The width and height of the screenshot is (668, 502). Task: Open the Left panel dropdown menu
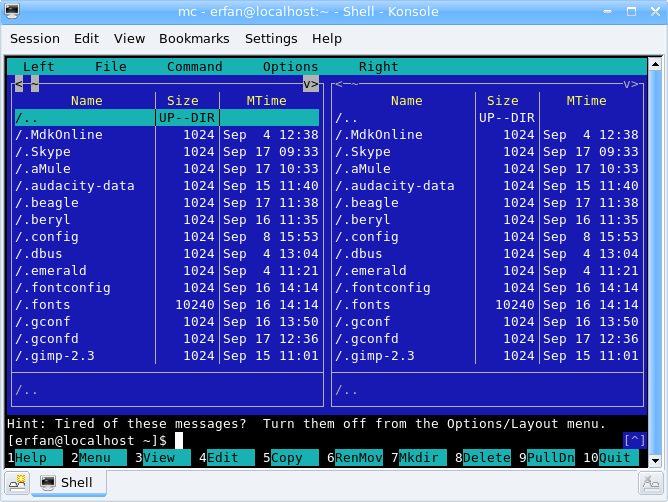tap(38, 67)
